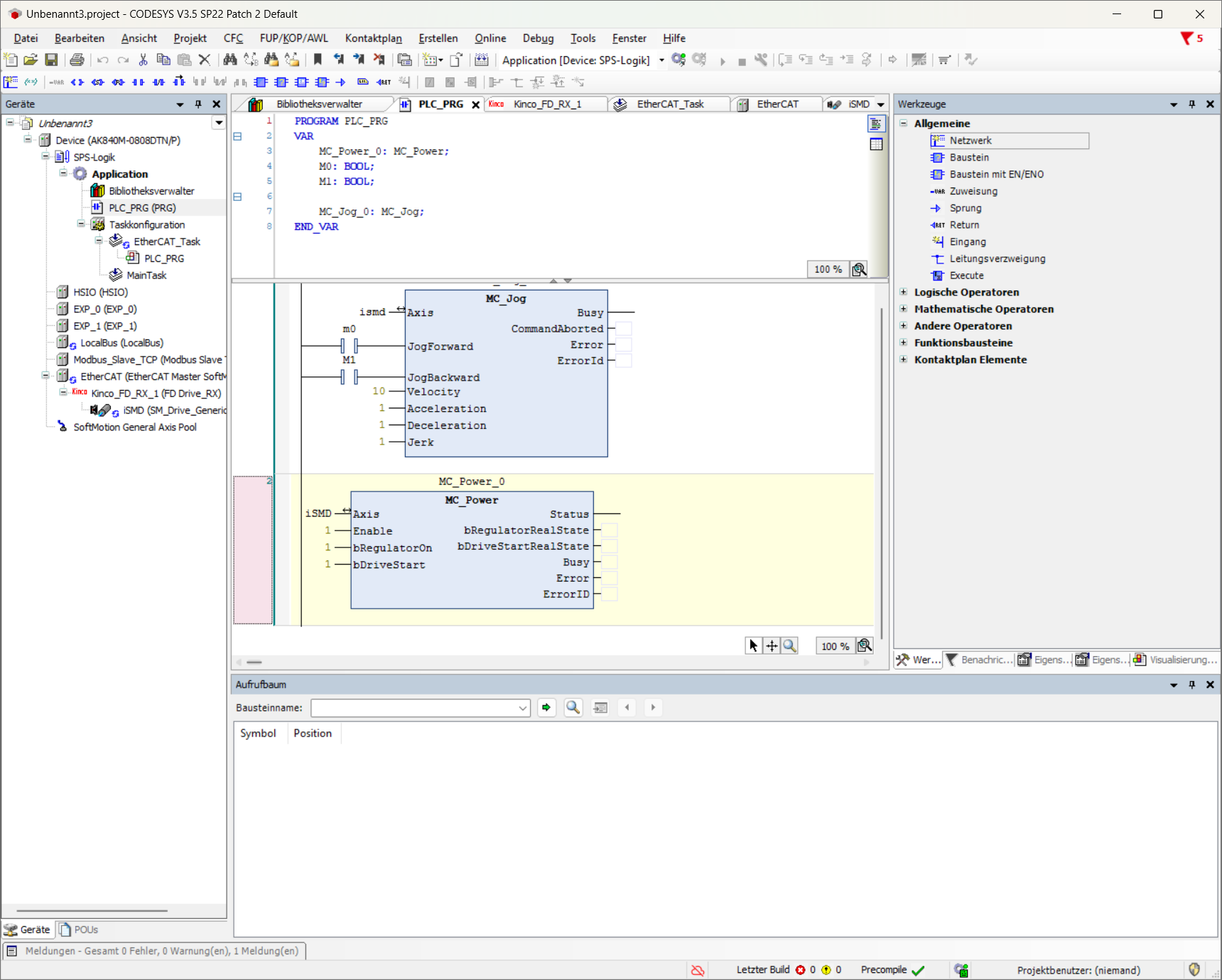
Task: Insert network icon in FBD toolbar
Action: (x=11, y=82)
